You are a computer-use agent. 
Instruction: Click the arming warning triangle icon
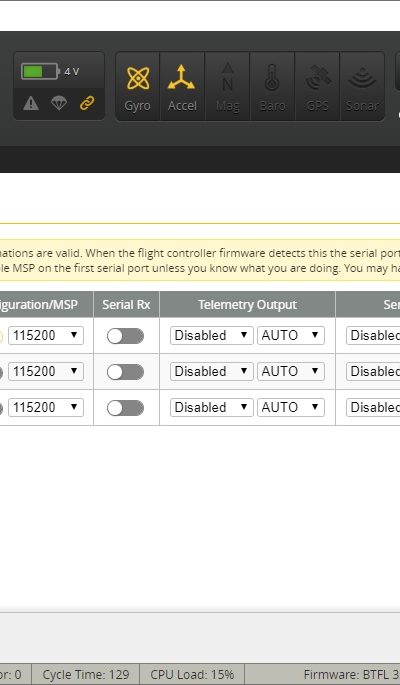[31, 104]
